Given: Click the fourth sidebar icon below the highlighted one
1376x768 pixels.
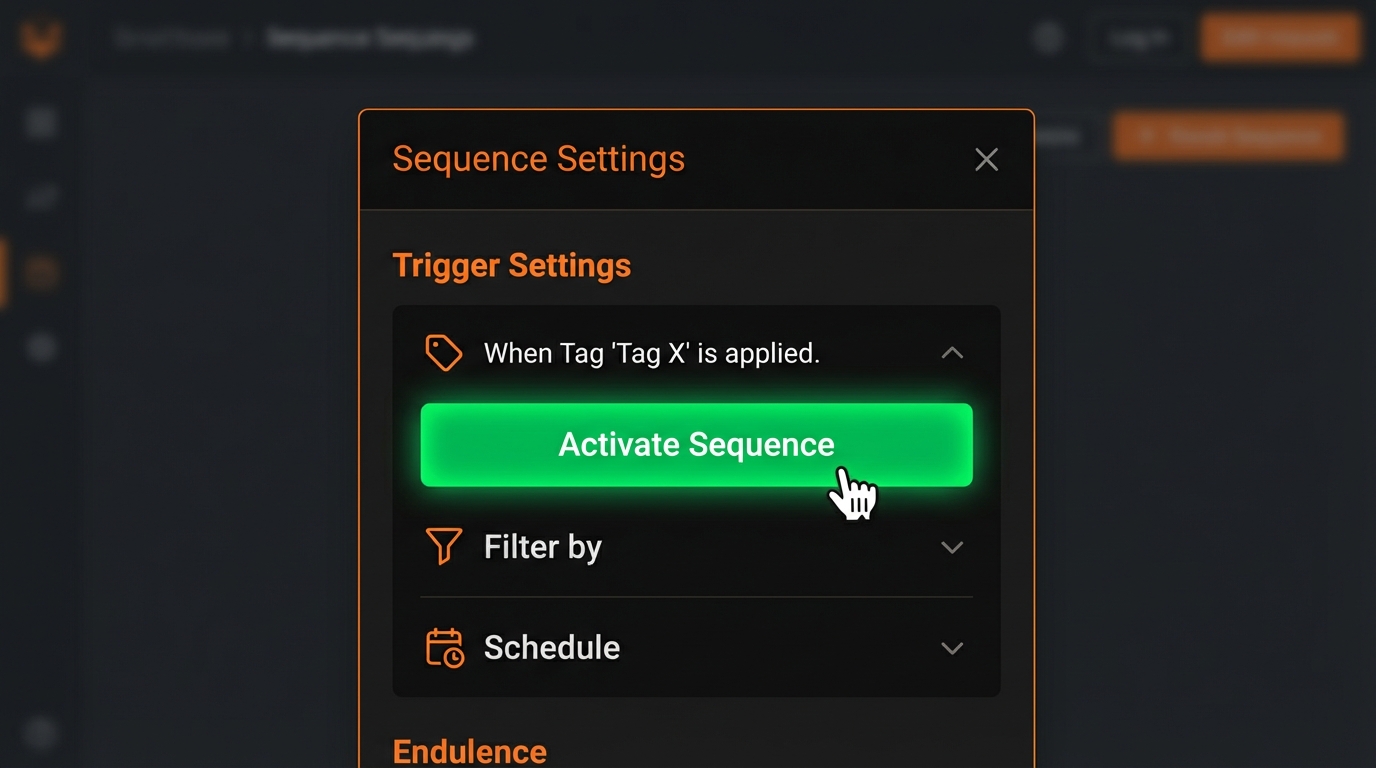Looking at the screenshot, I should pos(40,347).
